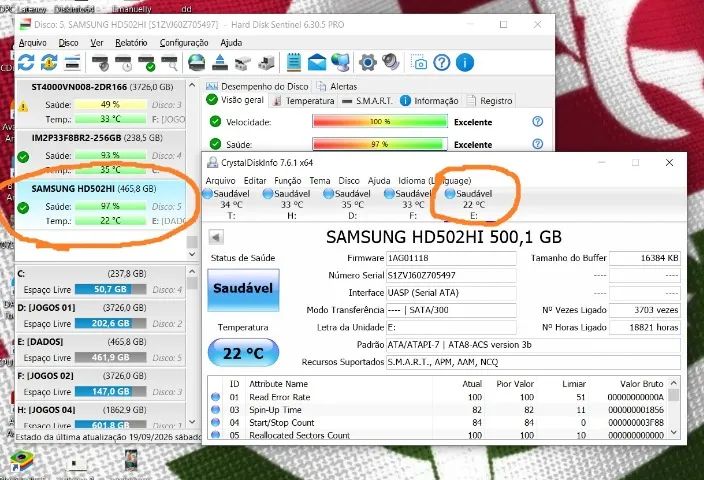Click the notepad report icon

pyautogui.click(x=294, y=62)
